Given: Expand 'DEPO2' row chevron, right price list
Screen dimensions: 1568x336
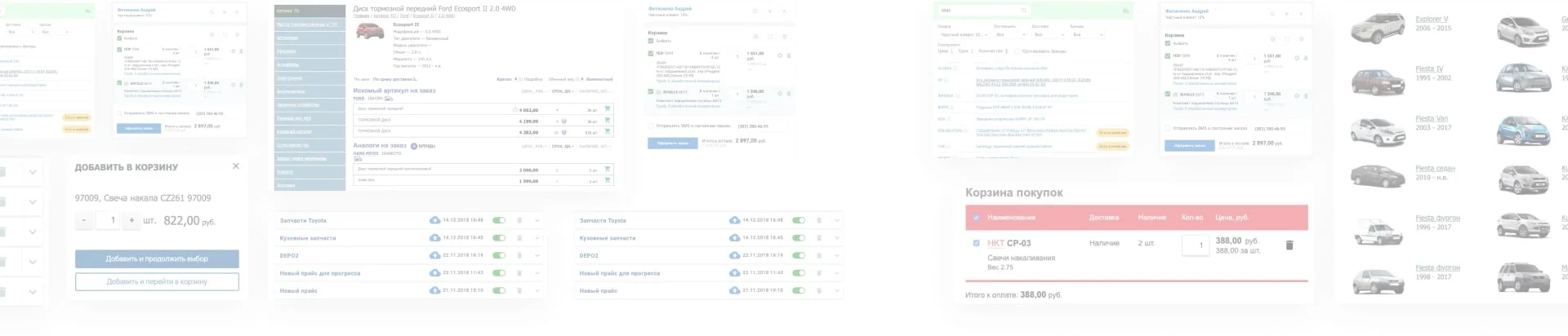Looking at the screenshot, I should [x=837, y=255].
